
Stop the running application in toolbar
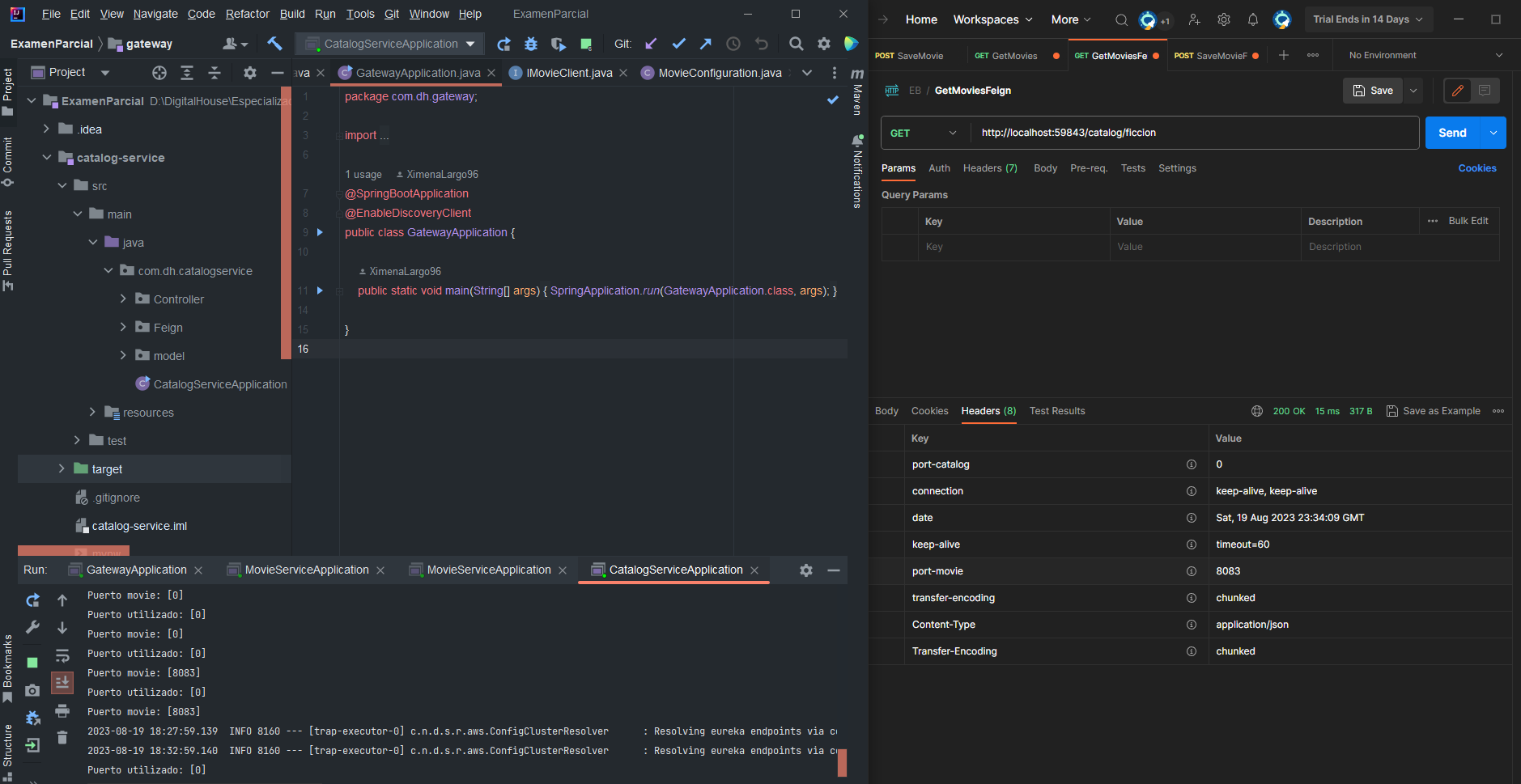click(x=586, y=44)
